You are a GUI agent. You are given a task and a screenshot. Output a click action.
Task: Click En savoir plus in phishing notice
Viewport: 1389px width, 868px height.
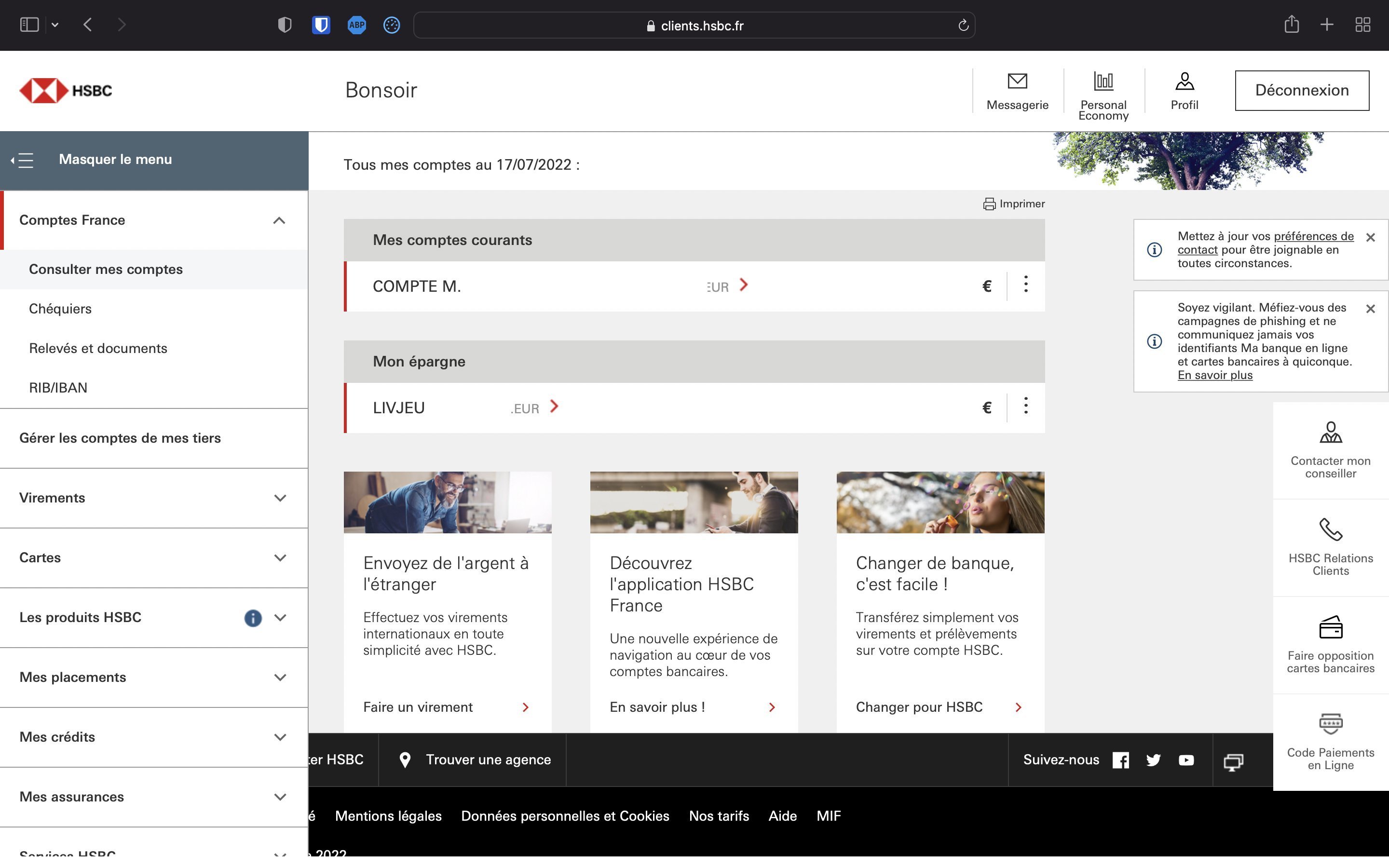tap(1215, 375)
